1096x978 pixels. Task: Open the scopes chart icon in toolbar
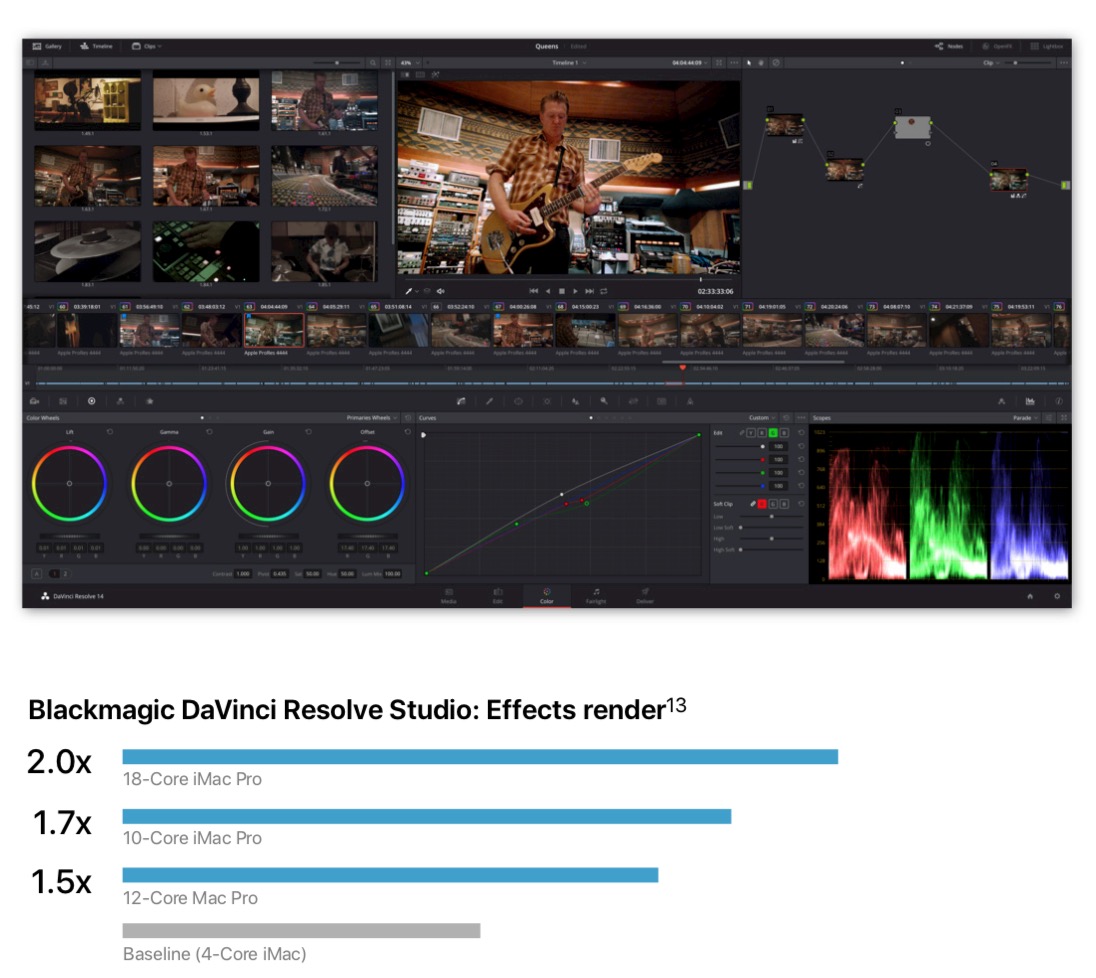1029,401
